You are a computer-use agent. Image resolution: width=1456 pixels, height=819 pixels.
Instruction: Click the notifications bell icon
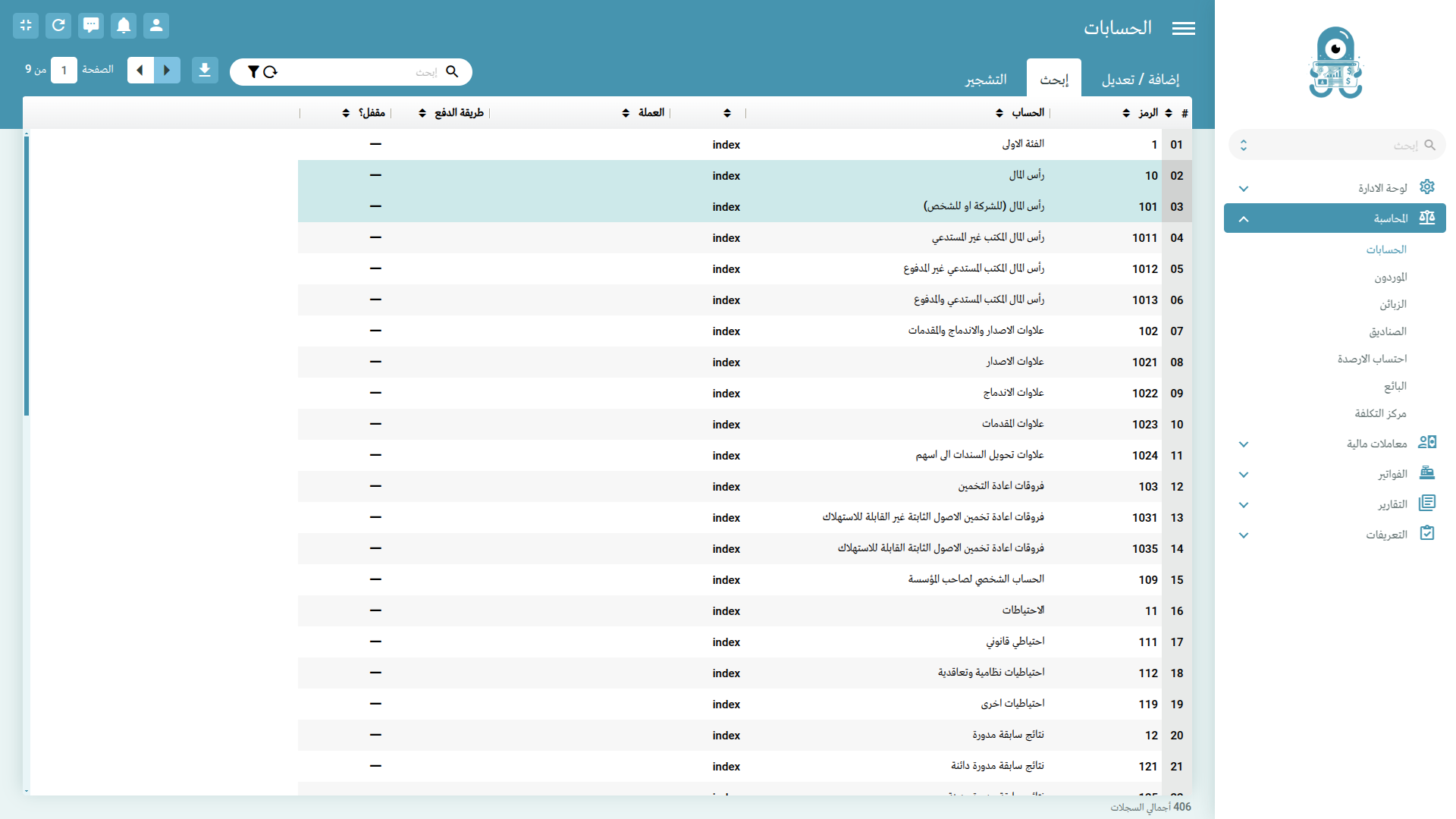pos(124,26)
